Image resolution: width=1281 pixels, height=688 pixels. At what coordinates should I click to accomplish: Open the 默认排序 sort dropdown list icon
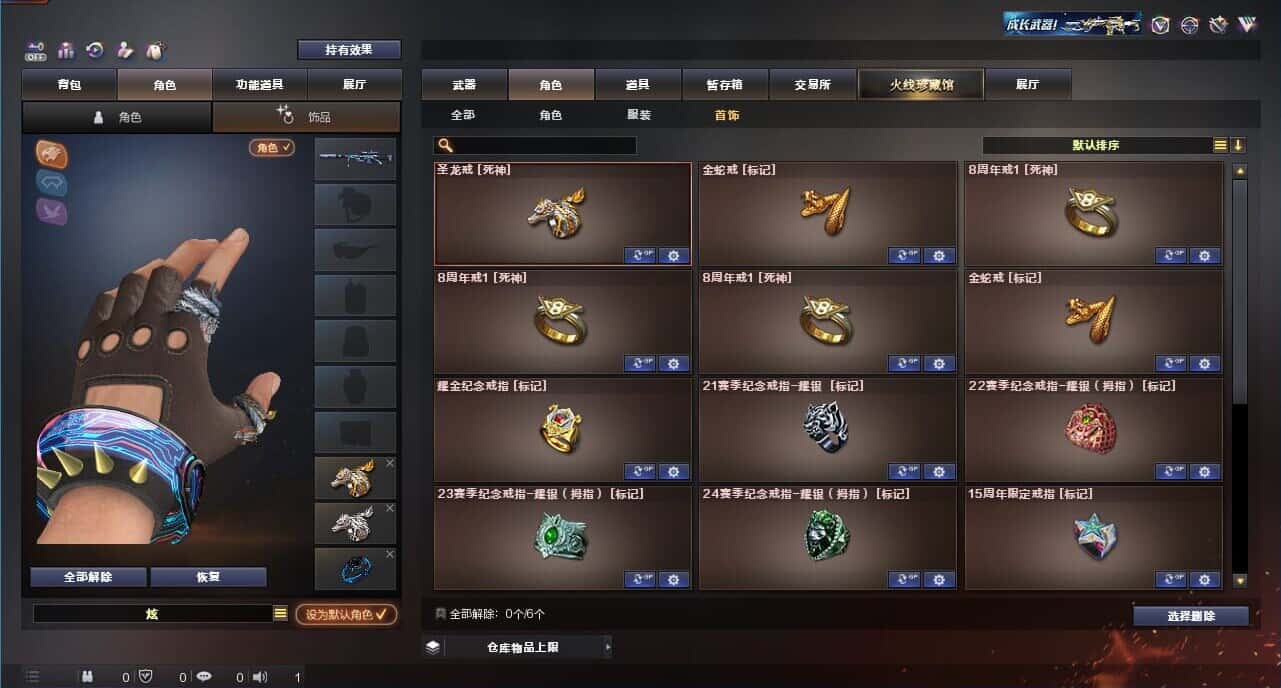click(1220, 145)
